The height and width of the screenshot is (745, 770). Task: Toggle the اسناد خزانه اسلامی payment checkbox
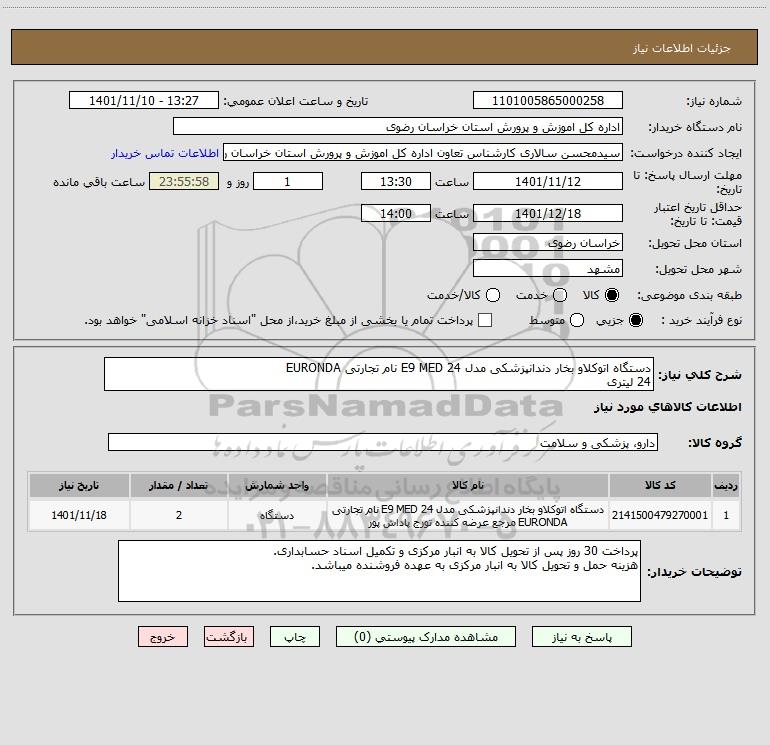[485, 320]
